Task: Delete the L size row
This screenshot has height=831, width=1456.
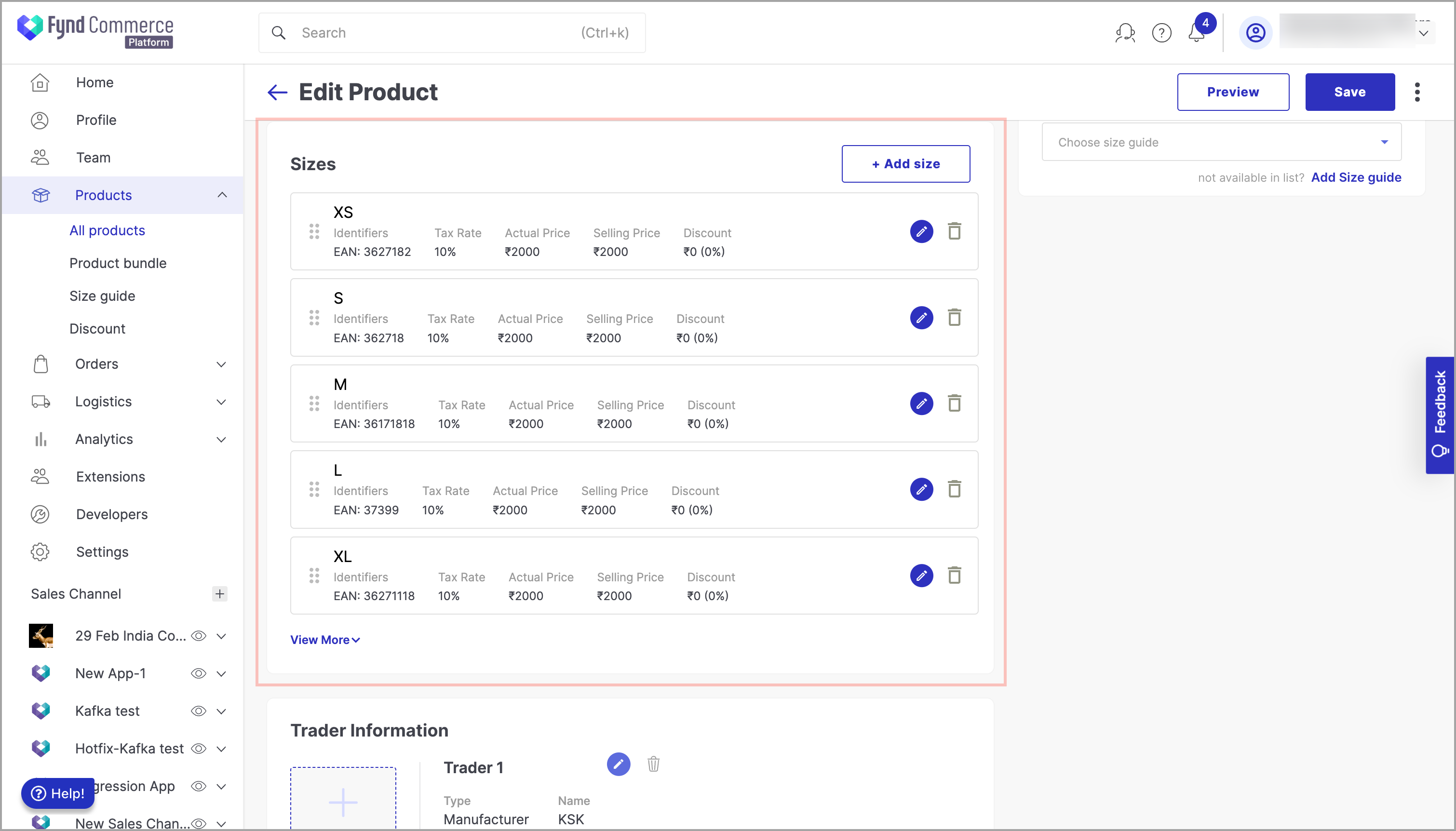Action: pyautogui.click(x=954, y=489)
